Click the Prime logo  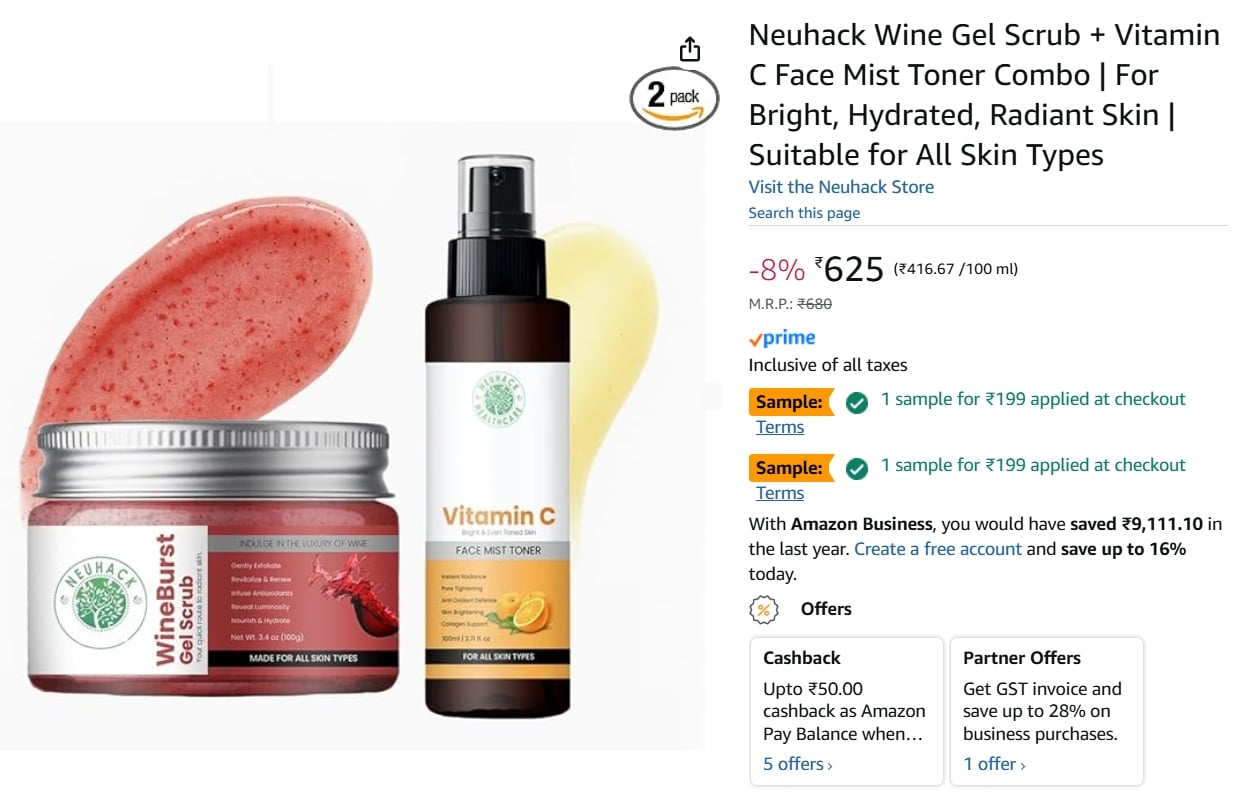(x=782, y=338)
